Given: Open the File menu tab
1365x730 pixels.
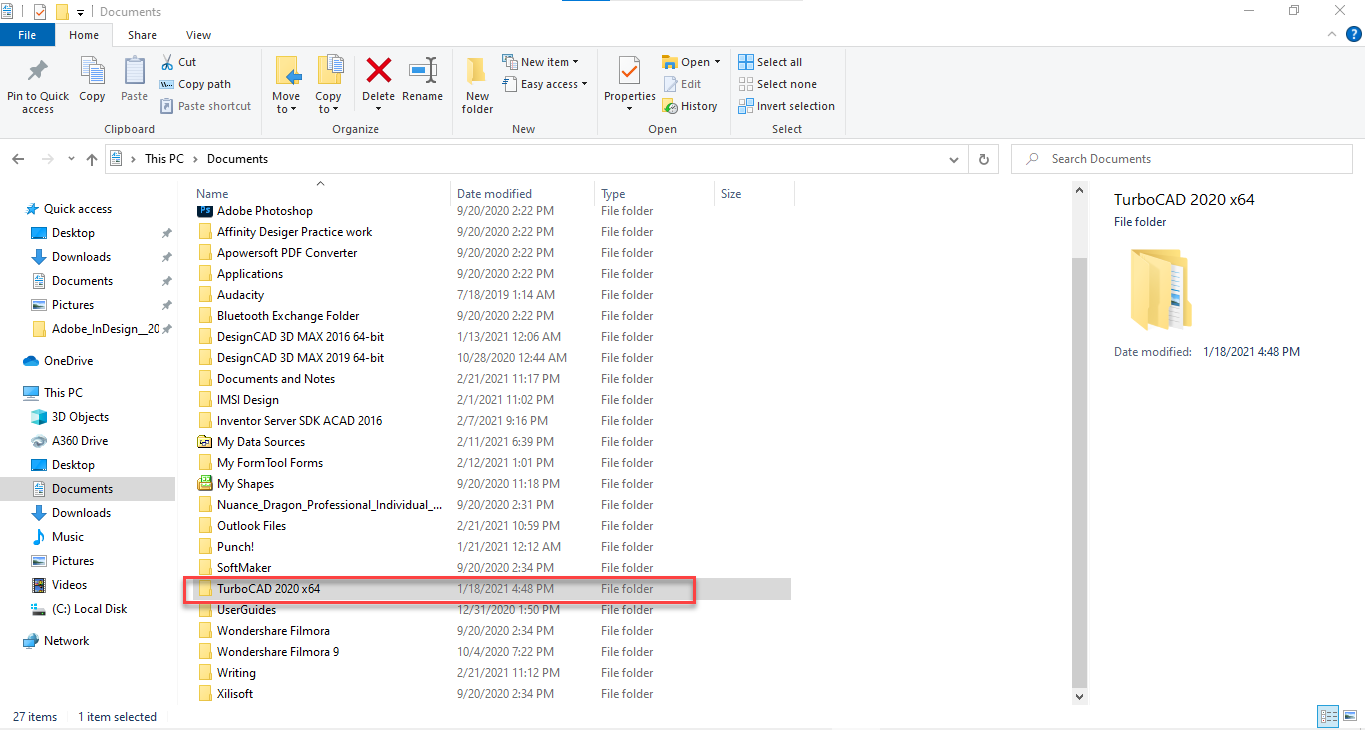Looking at the screenshot, I should pyautogui.click(x=27, y=35).
